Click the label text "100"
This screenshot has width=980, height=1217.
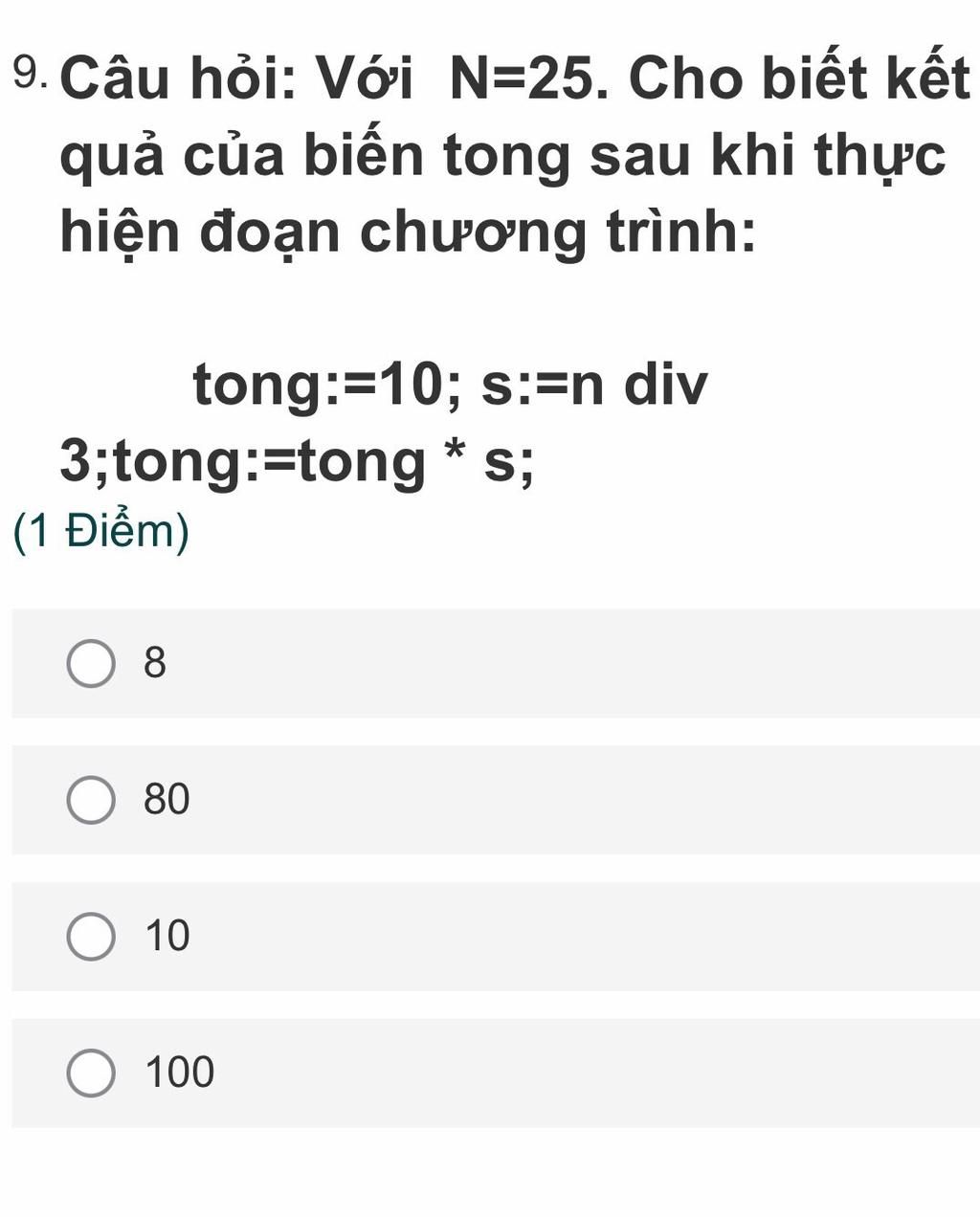[180, 1073]
